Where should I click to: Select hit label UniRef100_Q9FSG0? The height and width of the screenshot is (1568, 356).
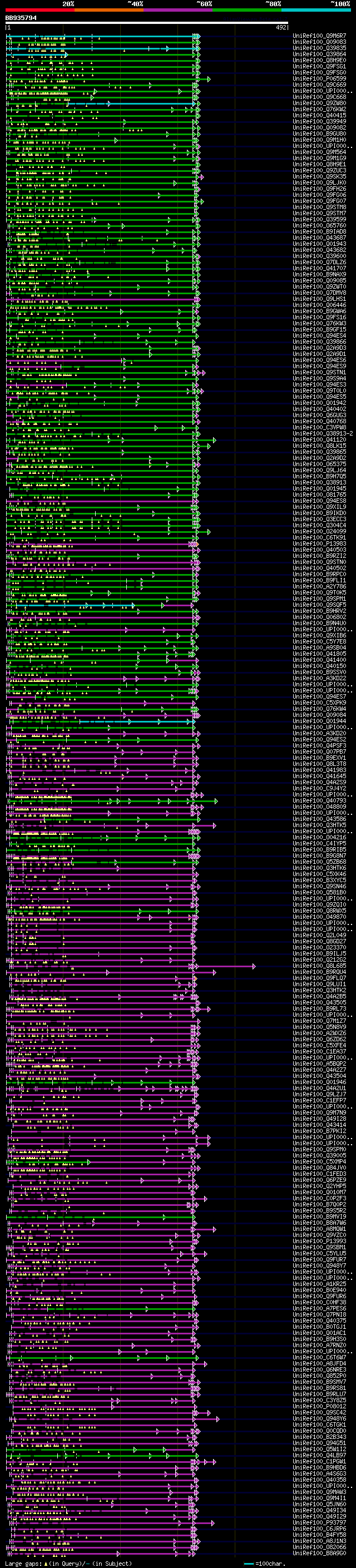319,72
